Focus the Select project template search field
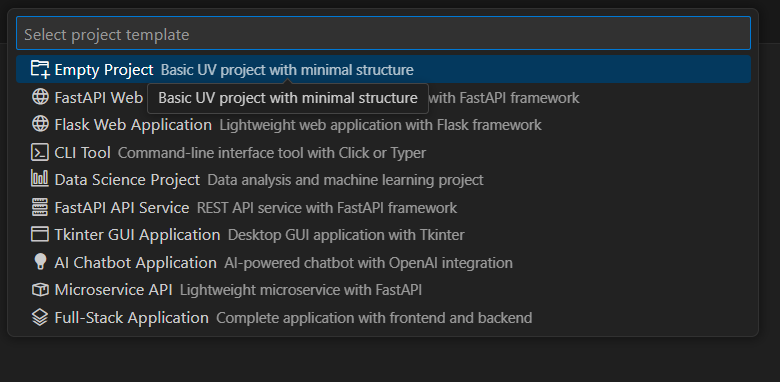 pos(383,33)
